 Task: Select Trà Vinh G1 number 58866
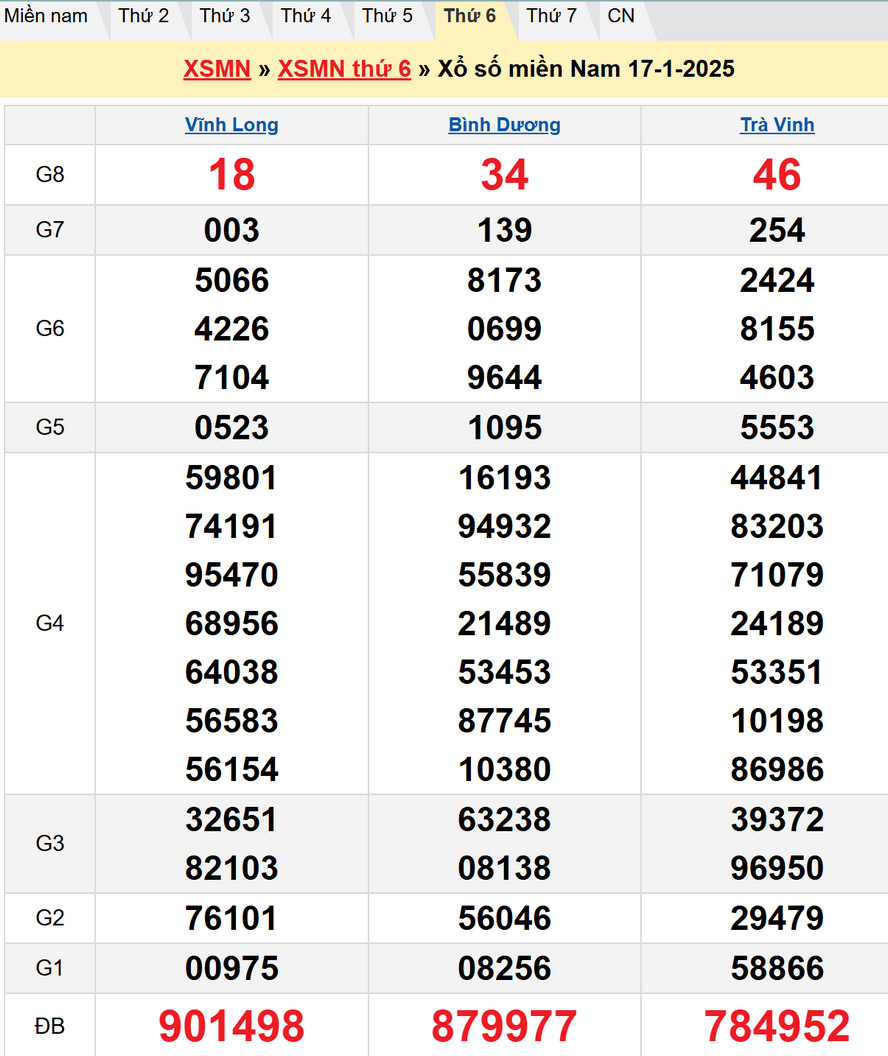777,968
